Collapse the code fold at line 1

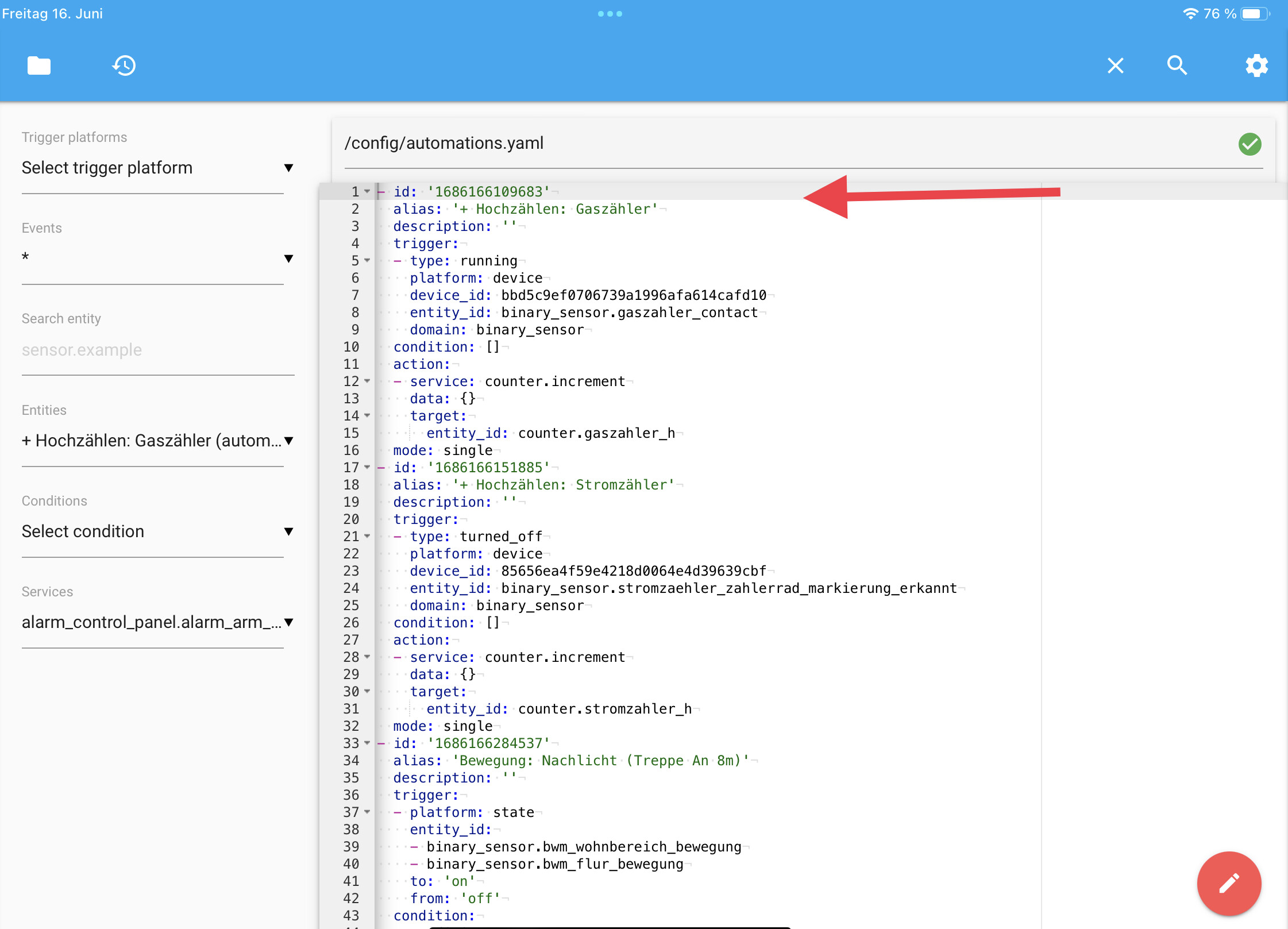367,191
